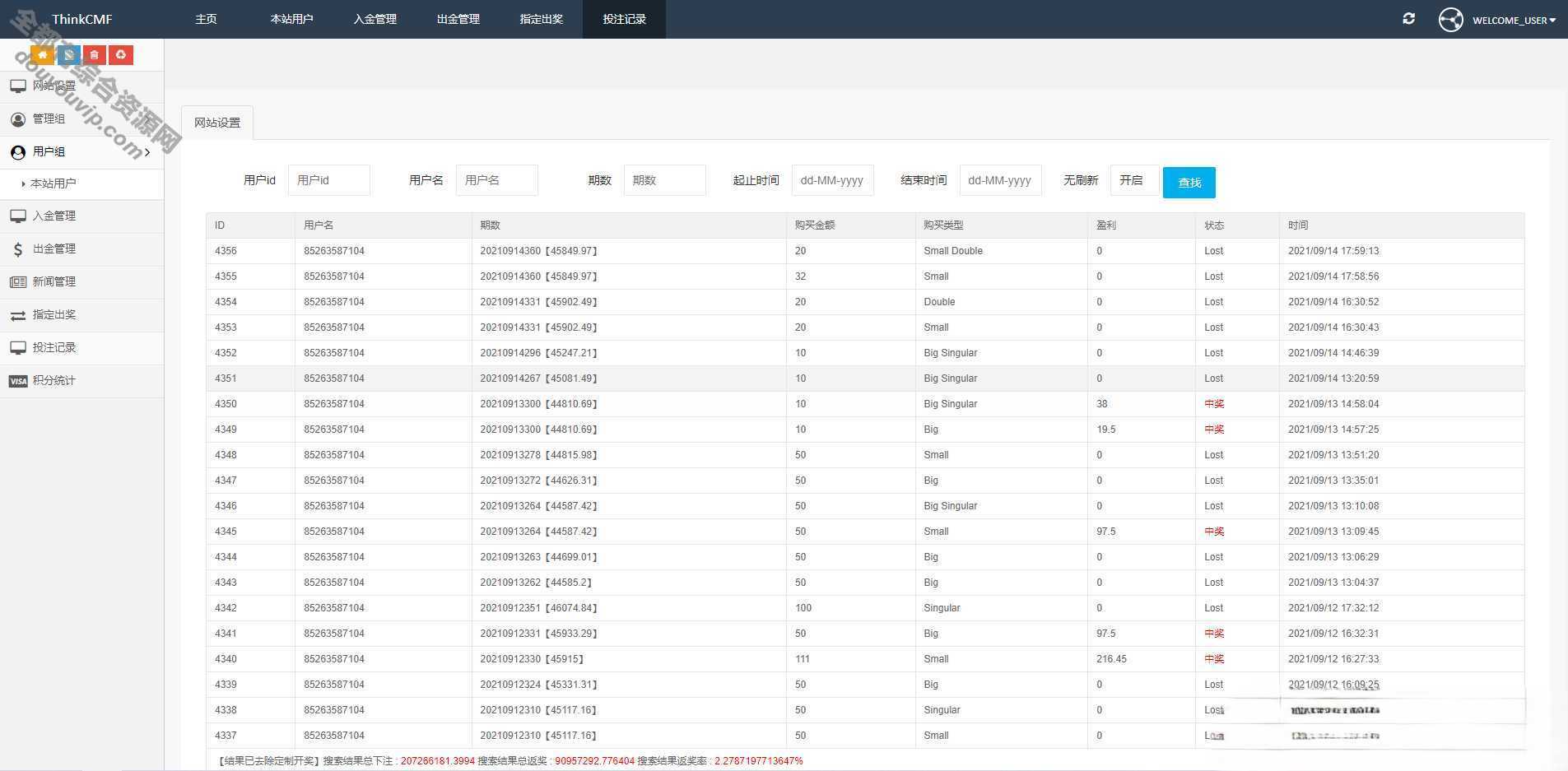Click the 起止时间 date field
Viewport: 1568px width, 771px height.
pos(833,180)
